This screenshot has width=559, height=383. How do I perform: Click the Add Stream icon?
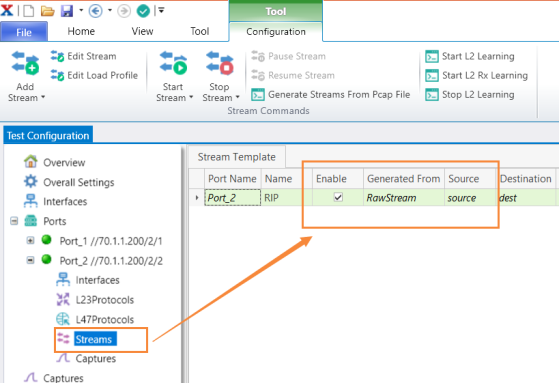click(x=25, y=63)
